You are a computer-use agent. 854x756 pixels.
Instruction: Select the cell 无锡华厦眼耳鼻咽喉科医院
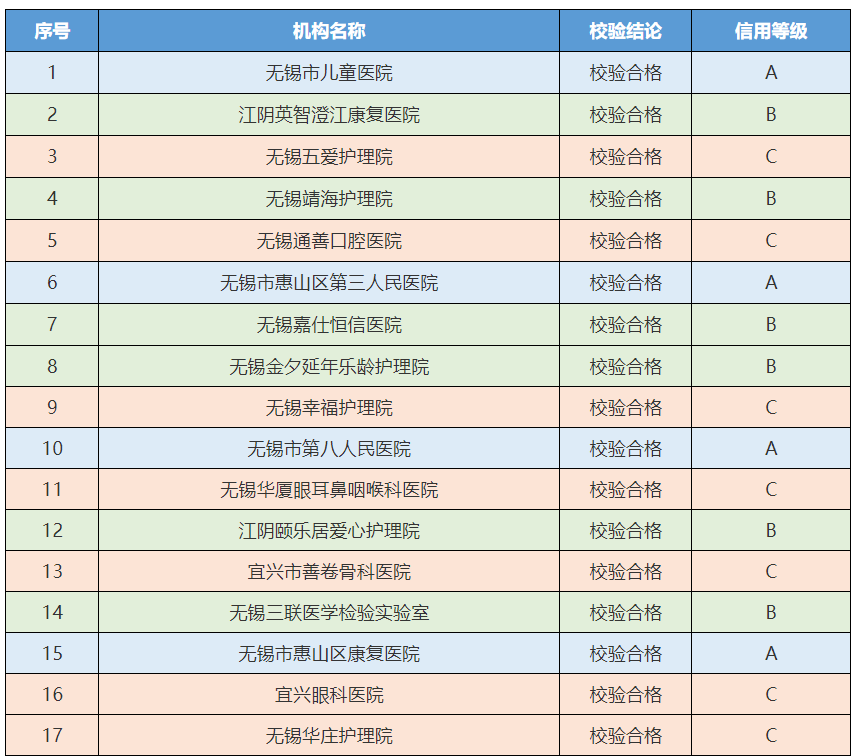(329, 489)
